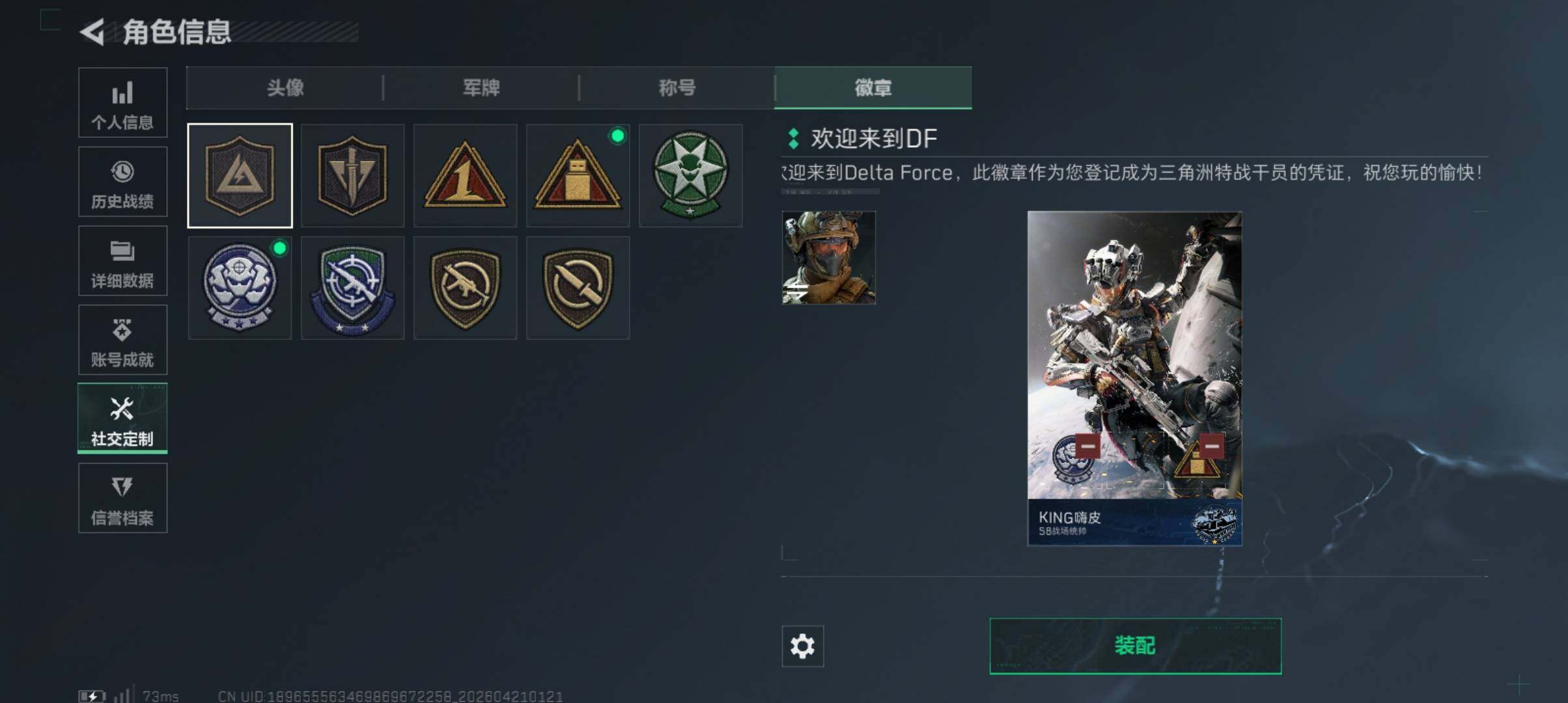The height and width of the screenshot is (703, 1568).
Task: Select the dark shield knife badge
Action: coord(578,288)
